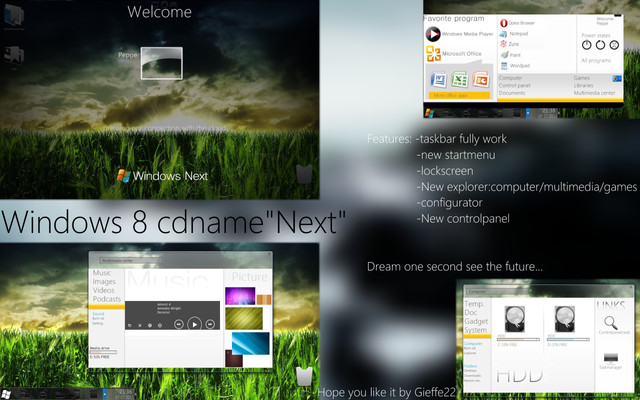Click the Sound link in Multimedia center
The height and width of the screenshot is (400, 640).
pyautogui.click(x=98, y=314)
